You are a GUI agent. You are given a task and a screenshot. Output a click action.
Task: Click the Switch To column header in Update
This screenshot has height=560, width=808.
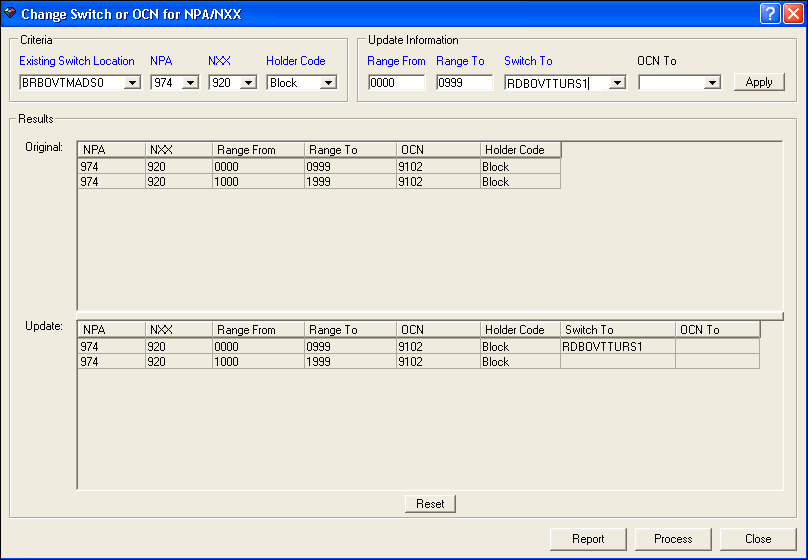tap(617, 330)
